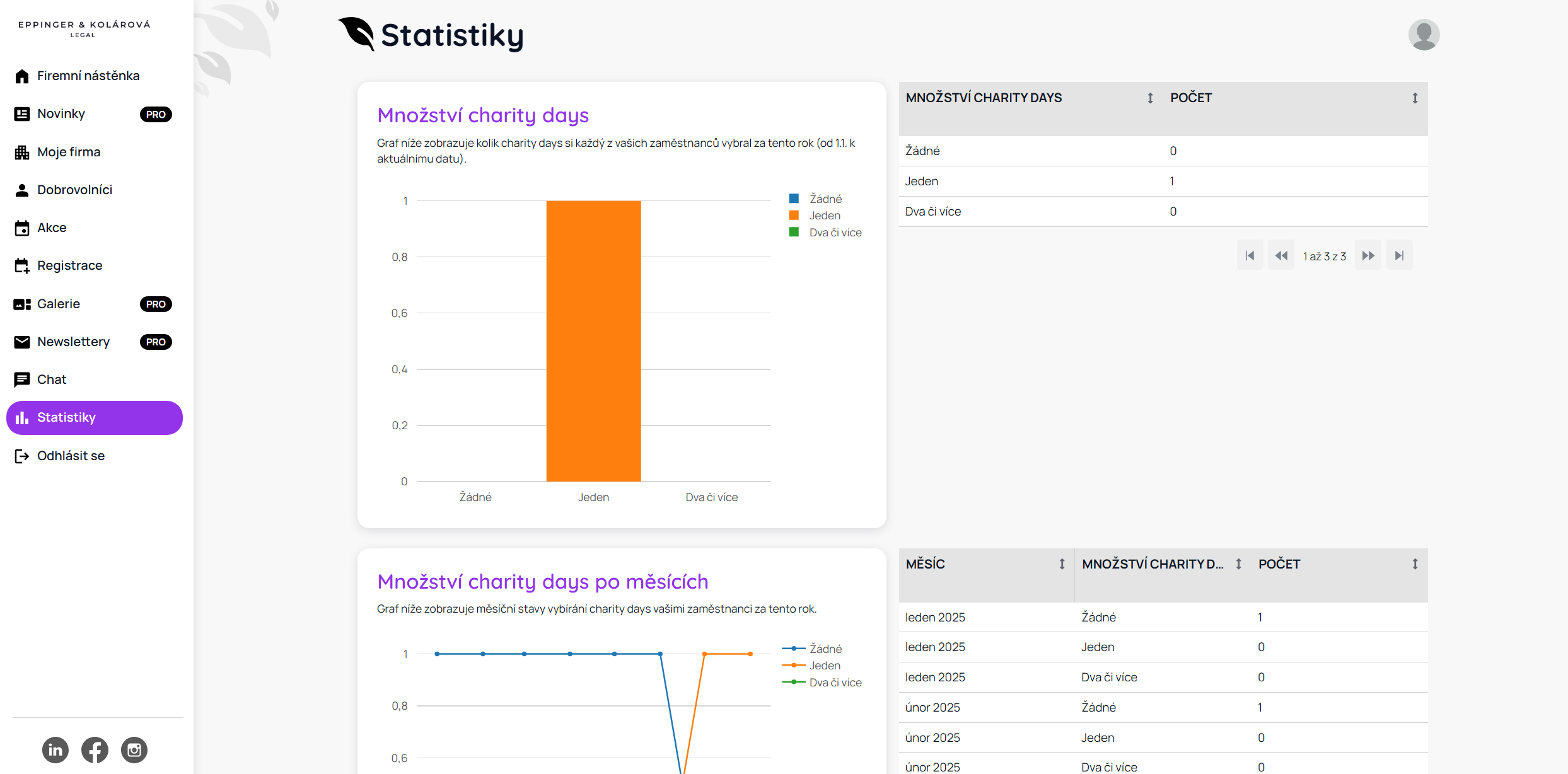Sort by Množství charity days column
1568x774 pixels.
[1150, 98]
